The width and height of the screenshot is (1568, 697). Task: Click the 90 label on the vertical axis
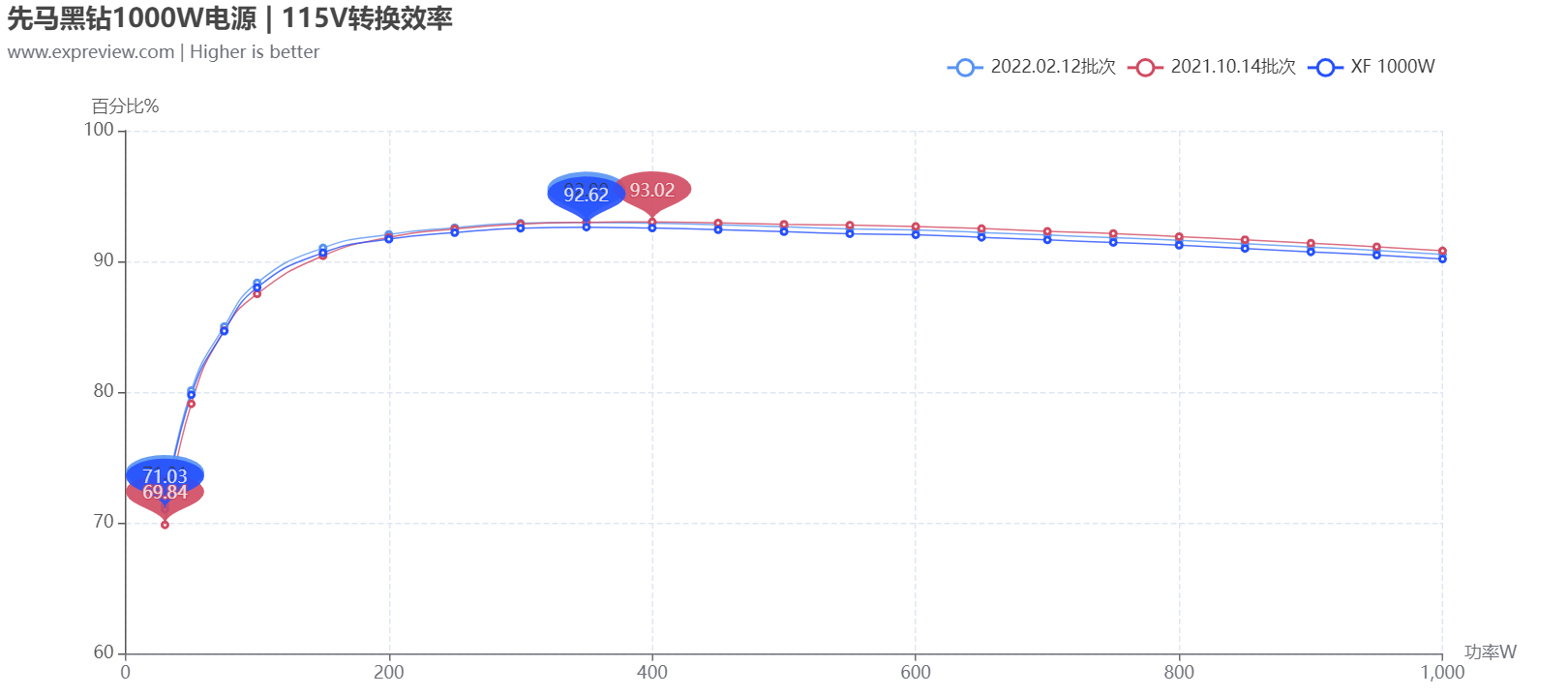104,260
